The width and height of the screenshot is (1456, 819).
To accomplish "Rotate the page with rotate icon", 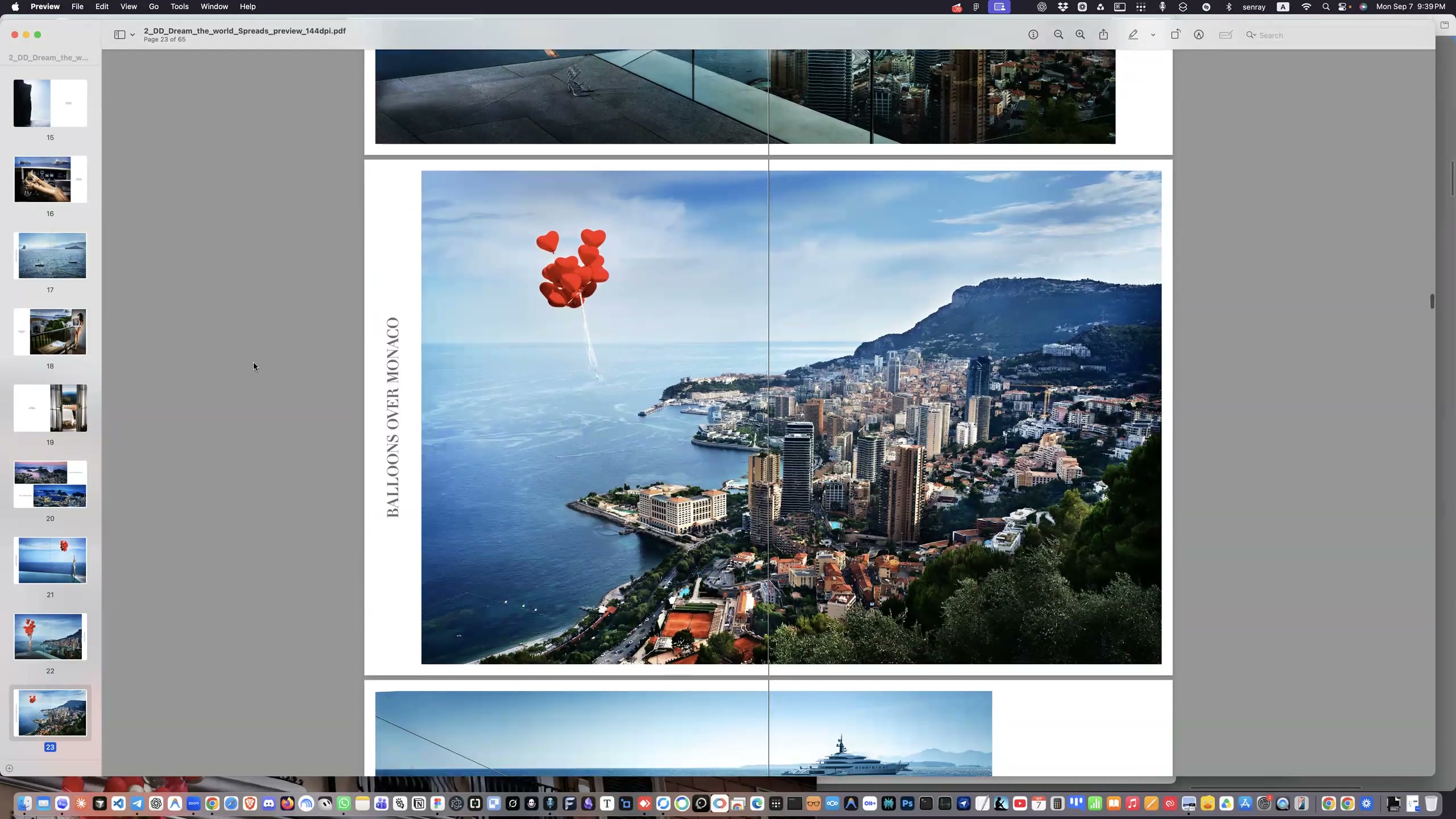I will [x=1176, y=35].
